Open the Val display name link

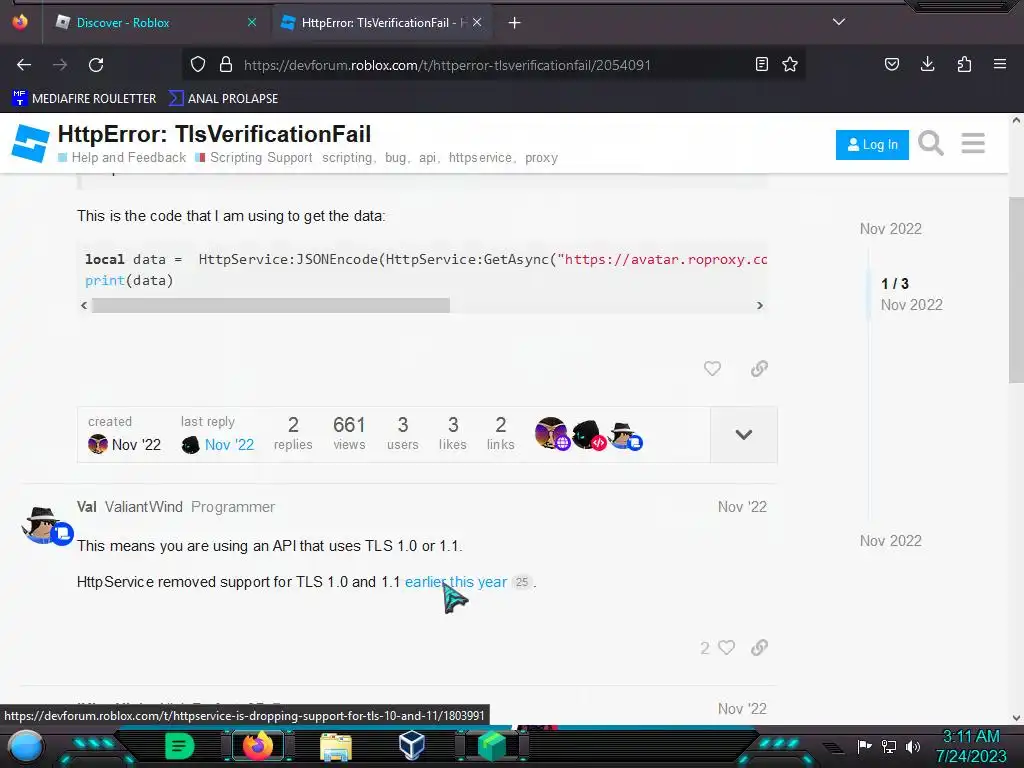[x=86, y=507]
